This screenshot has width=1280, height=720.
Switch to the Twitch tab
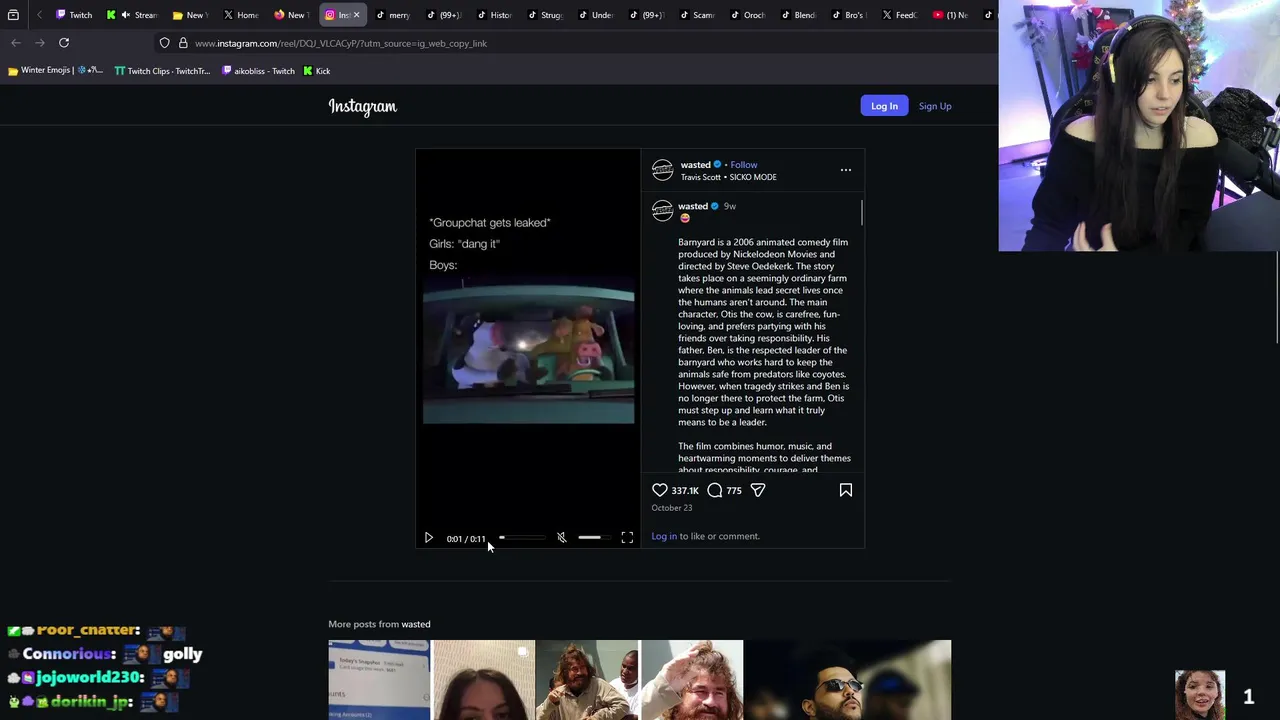[x=75, y=15]
